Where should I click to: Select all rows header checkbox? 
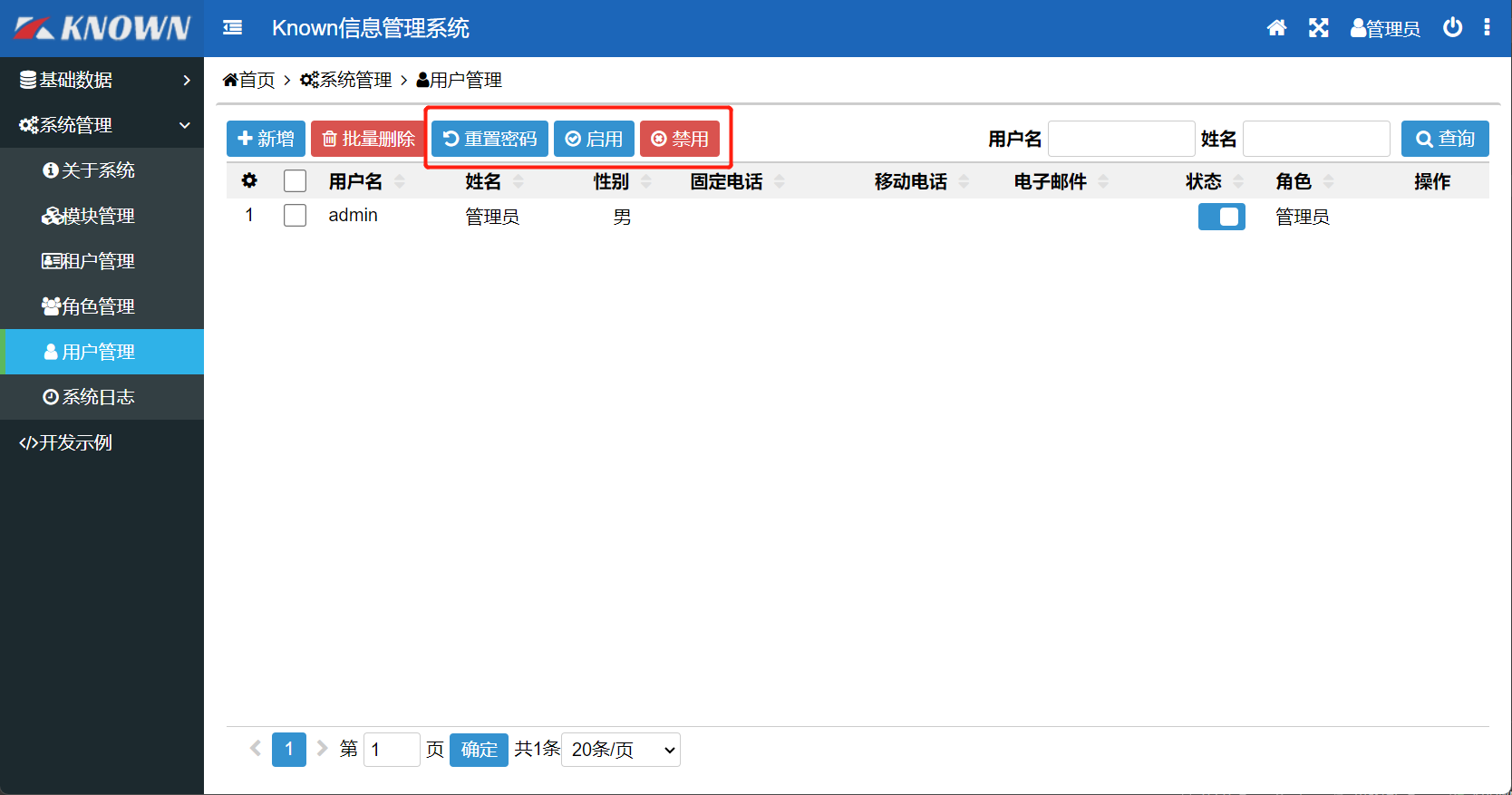(295, 181)
